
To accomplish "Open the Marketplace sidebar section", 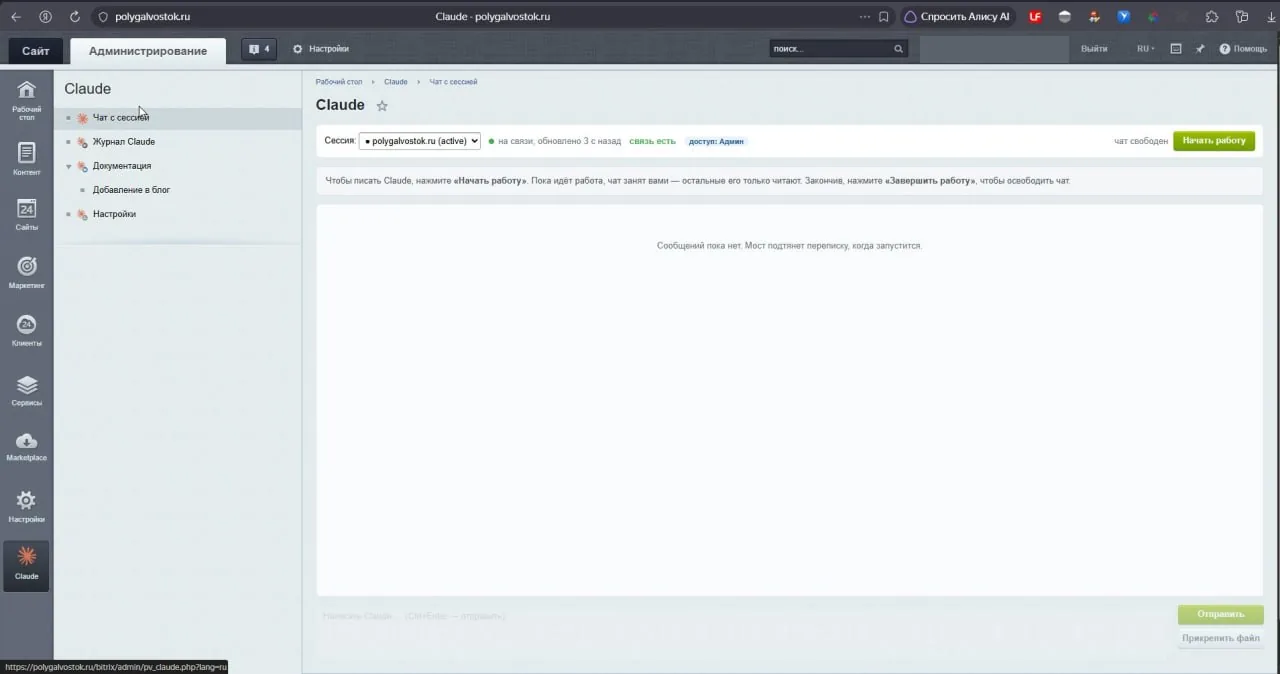I will 26,446.
